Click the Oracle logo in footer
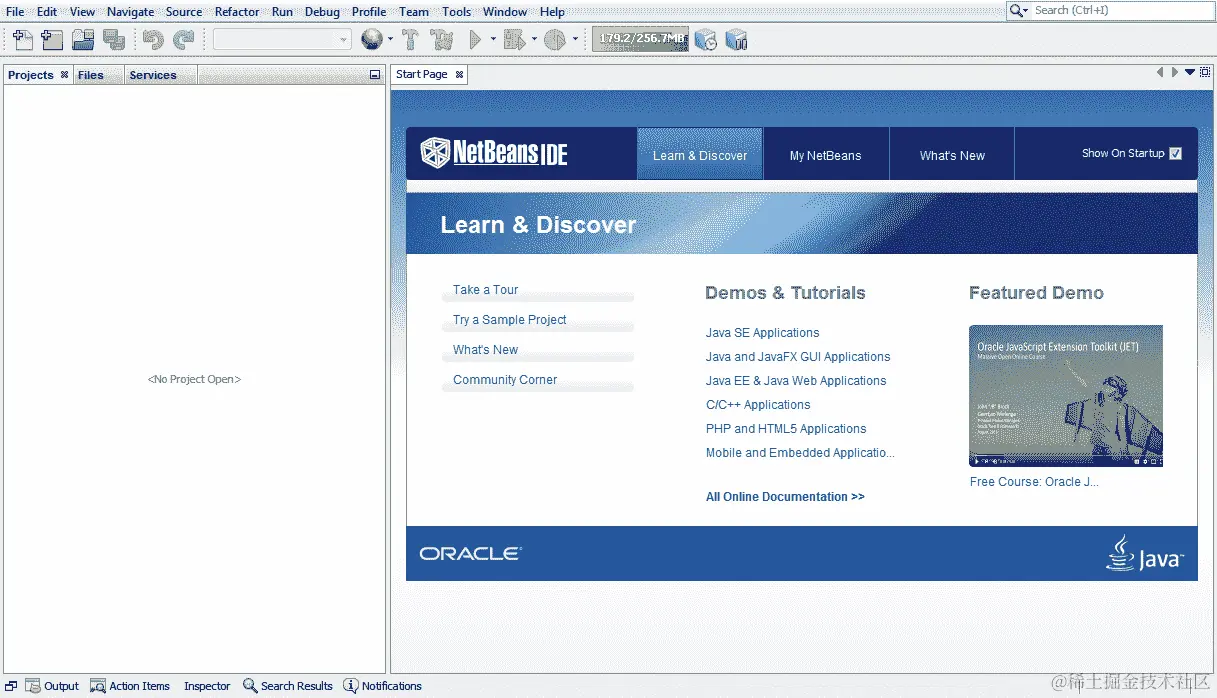 coord(470,554)
